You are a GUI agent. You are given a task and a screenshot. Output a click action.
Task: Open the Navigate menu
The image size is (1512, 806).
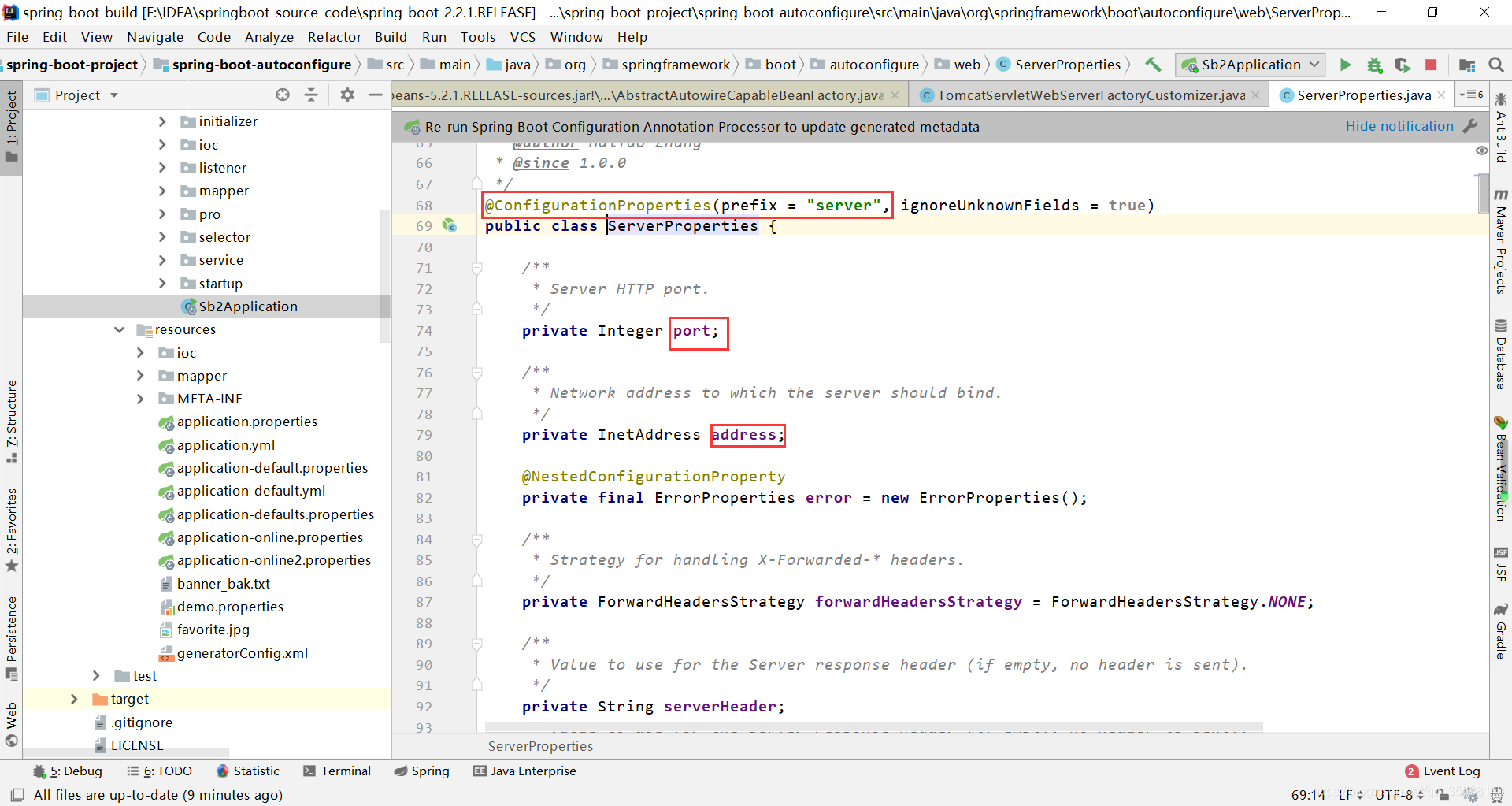[155, 37]
